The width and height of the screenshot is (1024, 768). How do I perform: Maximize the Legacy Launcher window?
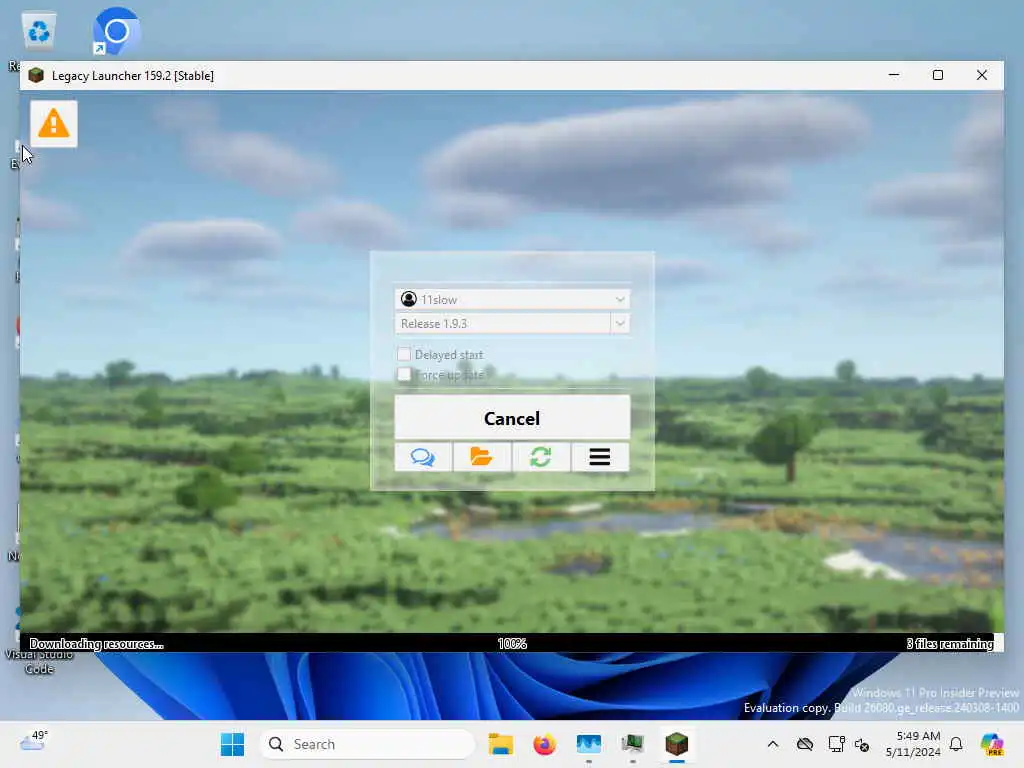(938, 75)
